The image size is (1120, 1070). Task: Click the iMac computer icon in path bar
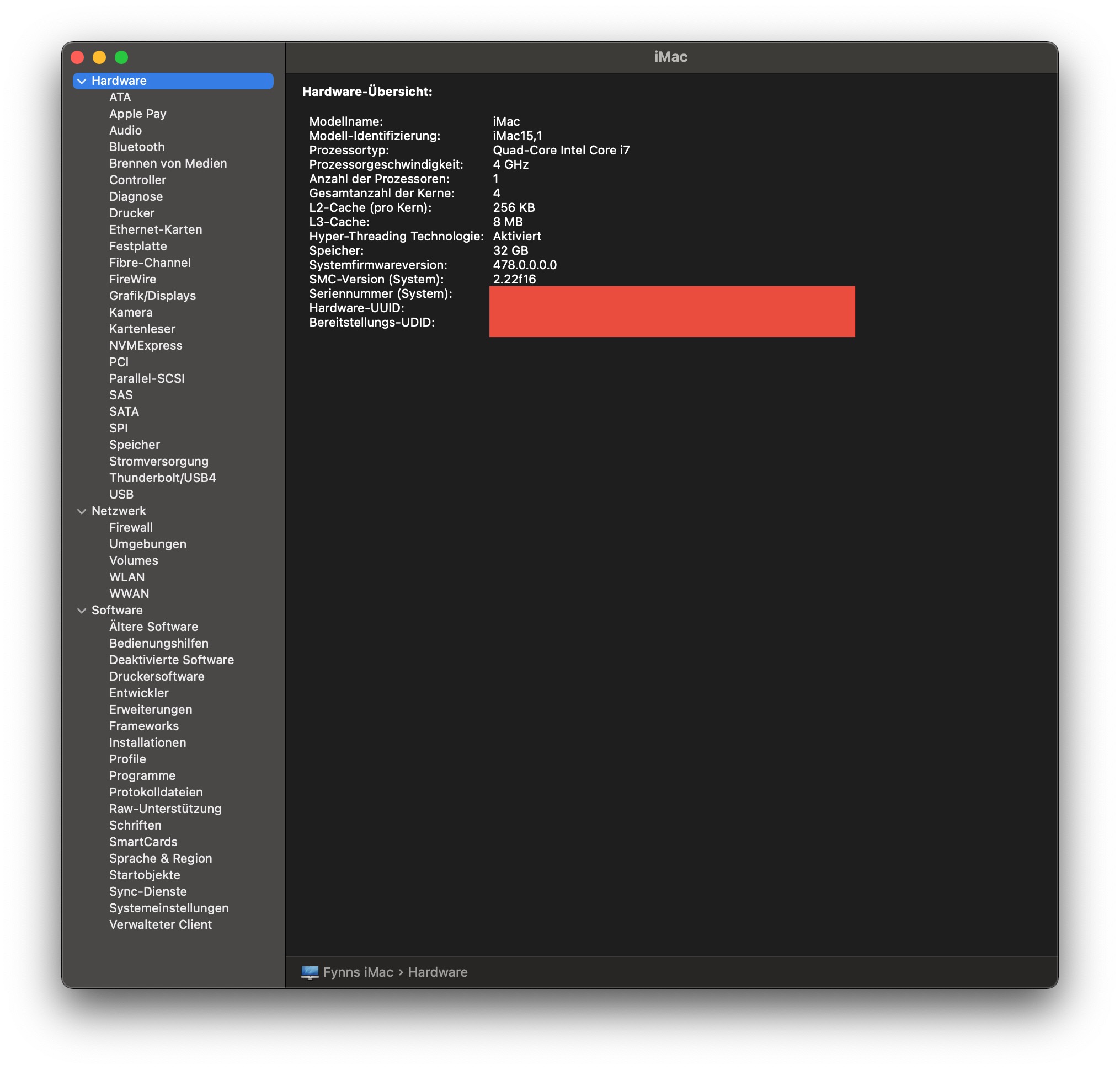pos(310,972)
